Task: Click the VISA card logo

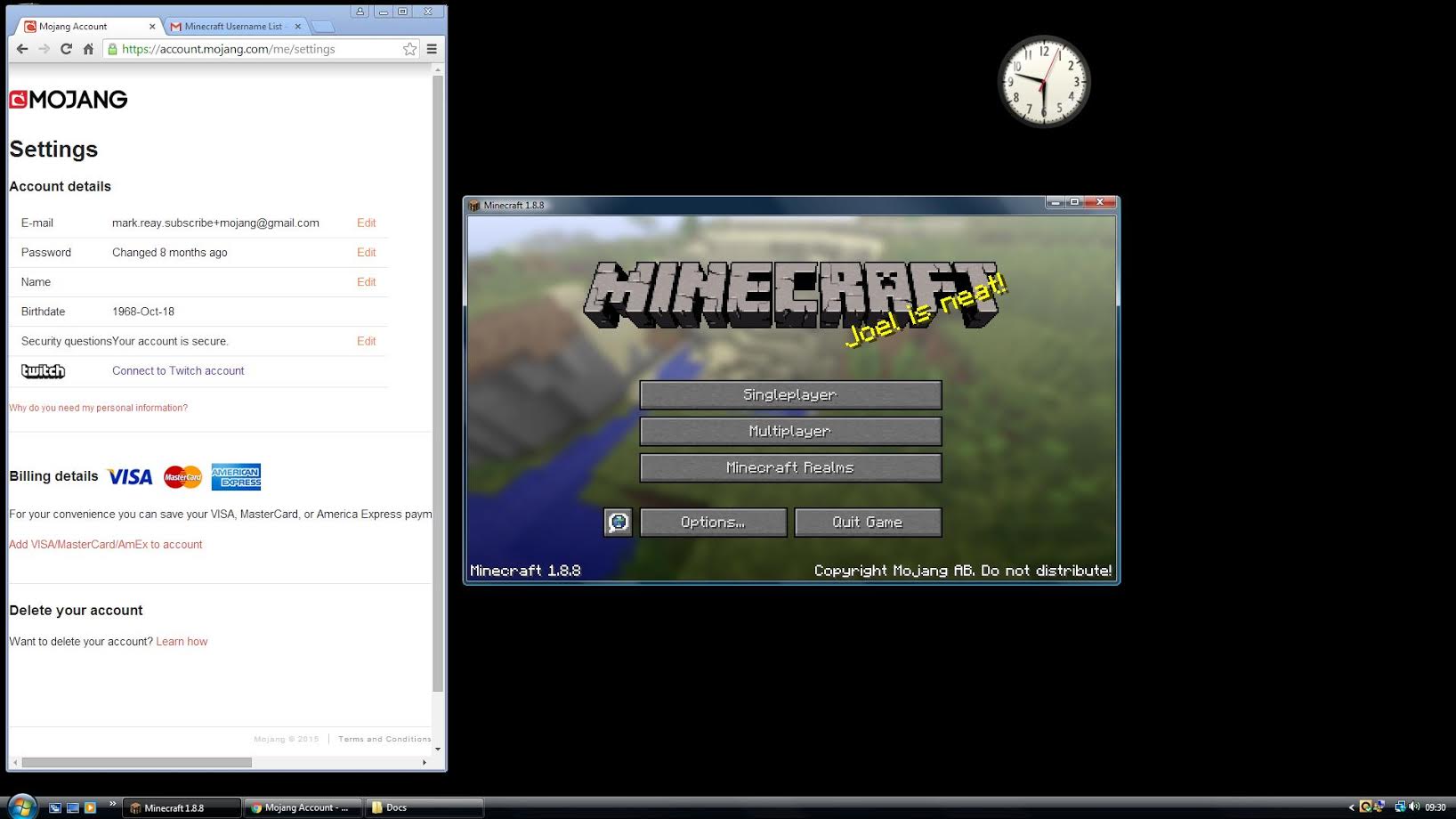Action: pyautogui.click(x=130, y=477)
